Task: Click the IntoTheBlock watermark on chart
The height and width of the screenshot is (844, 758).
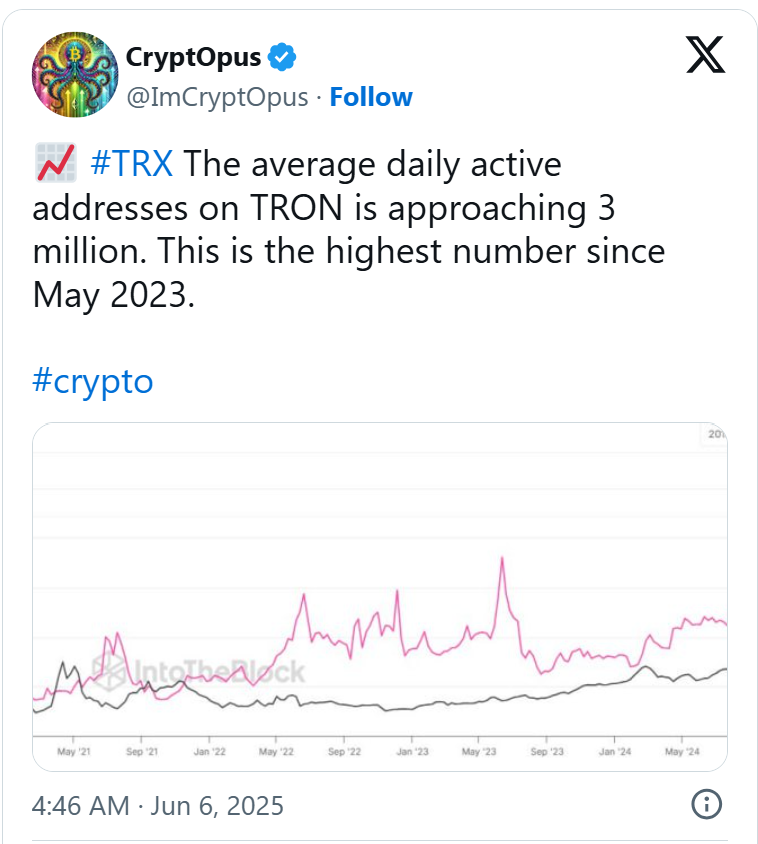Action: tap(198, 672)
